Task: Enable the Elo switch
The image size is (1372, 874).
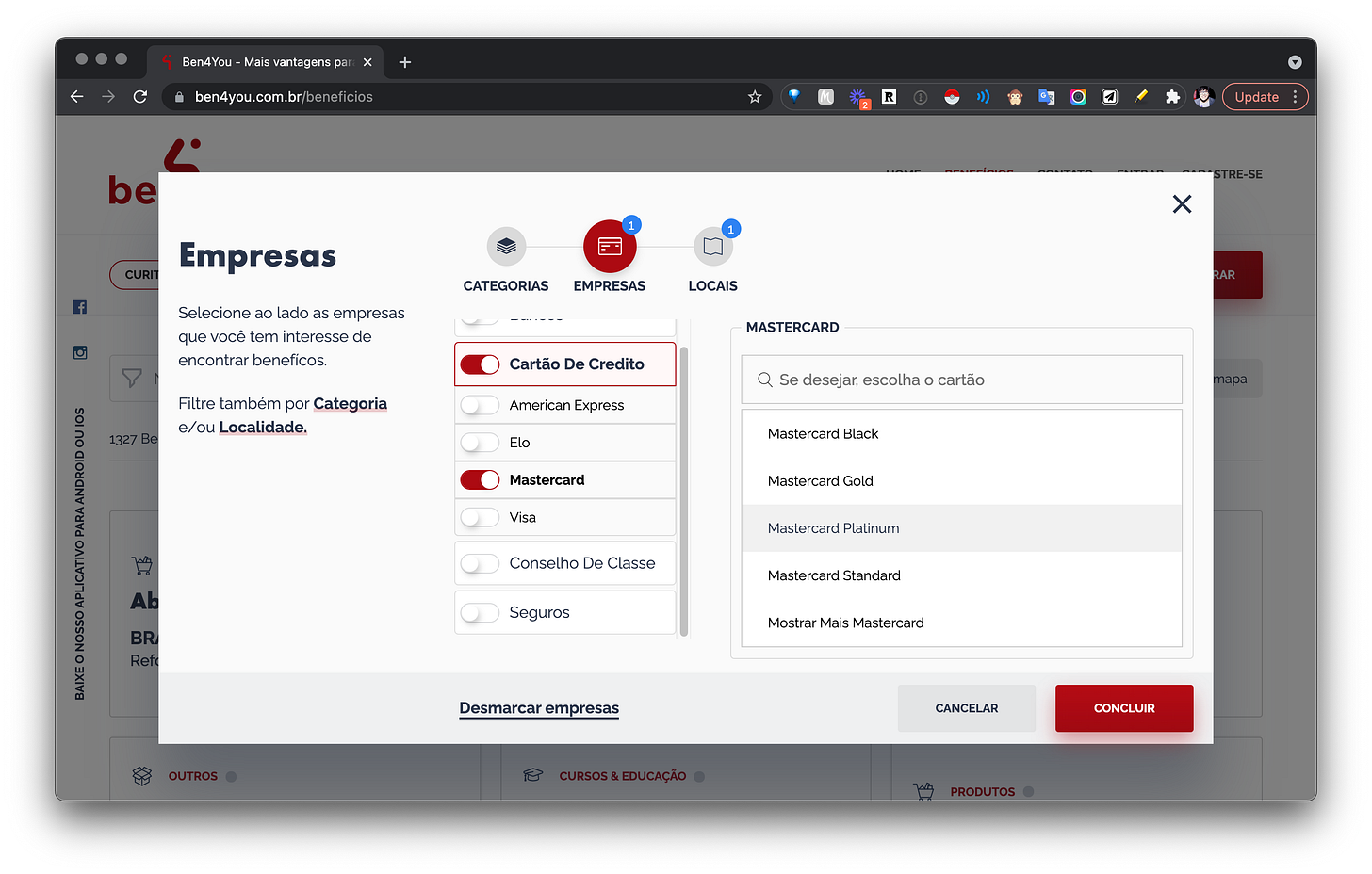Action: (480, 443)
